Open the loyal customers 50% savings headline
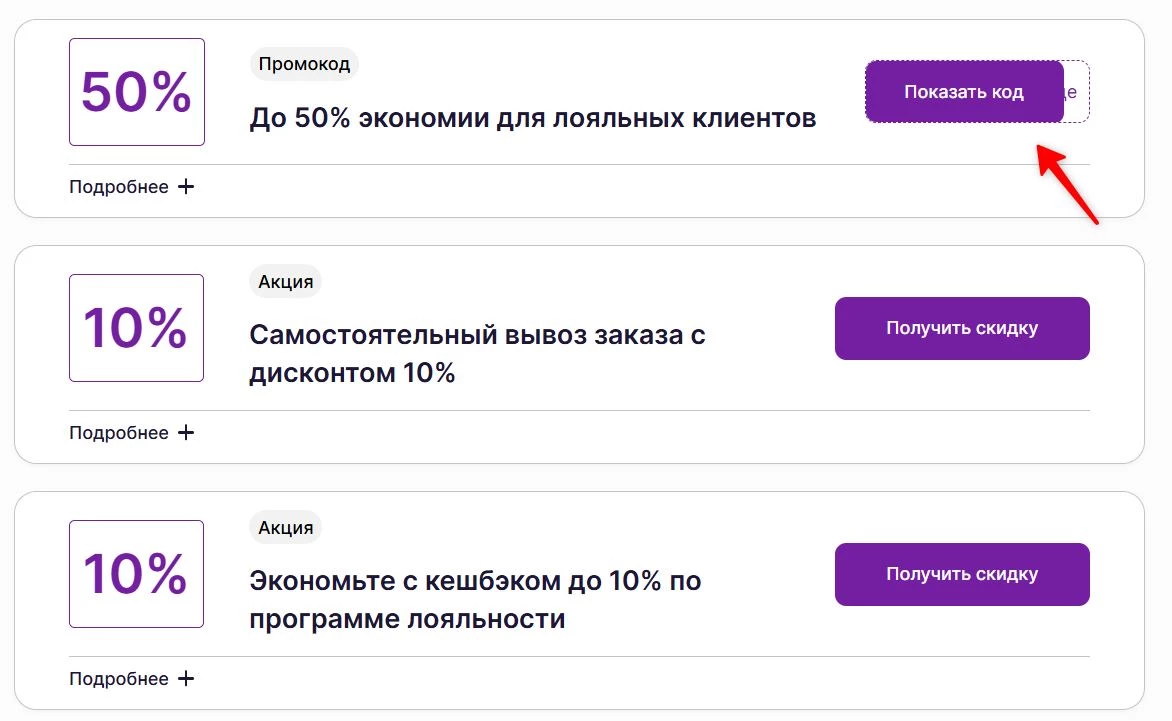This screenshot has width=1172, height=721. (533, 117)
